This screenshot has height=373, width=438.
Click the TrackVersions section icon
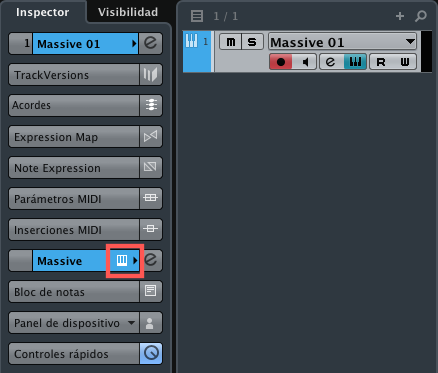[151, 74]
